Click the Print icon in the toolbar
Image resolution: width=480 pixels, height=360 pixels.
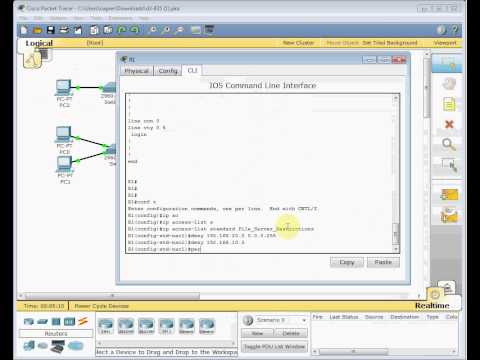pos(64,31)
